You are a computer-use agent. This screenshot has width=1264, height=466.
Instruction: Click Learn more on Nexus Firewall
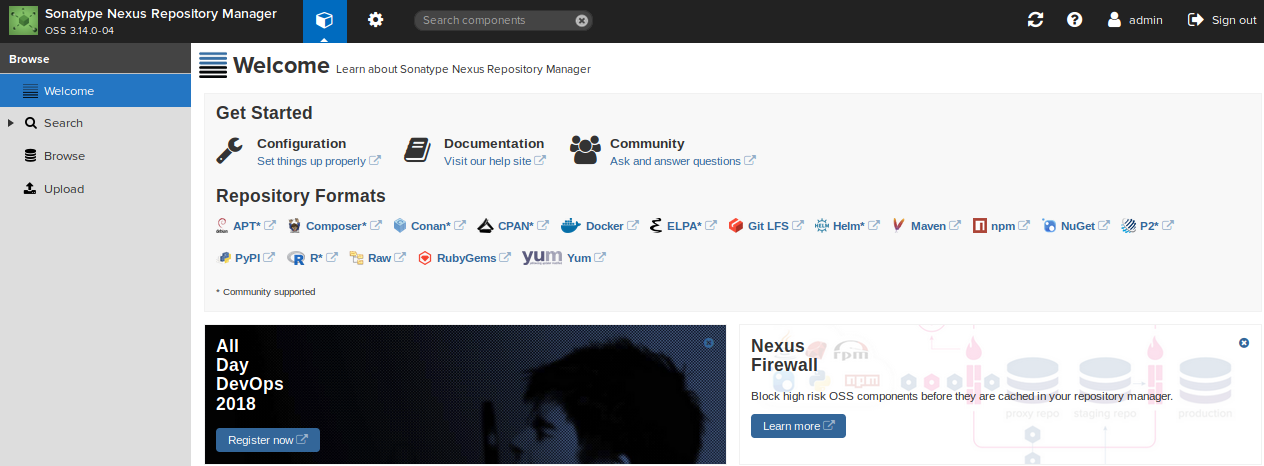click(x=798, y=426)
